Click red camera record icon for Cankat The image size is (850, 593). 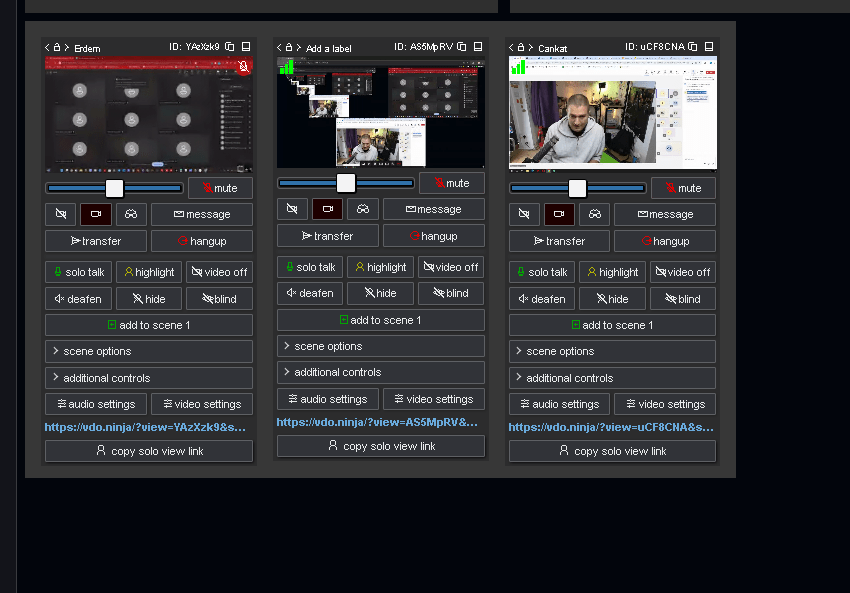(x=559, y=214)
